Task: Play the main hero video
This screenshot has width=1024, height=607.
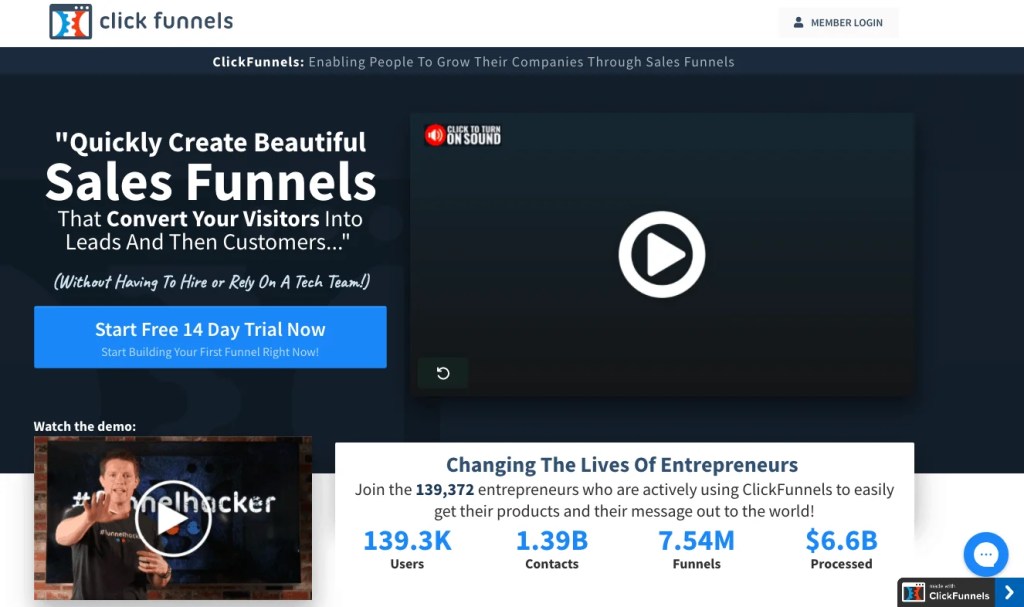Action: click(662, 254)
